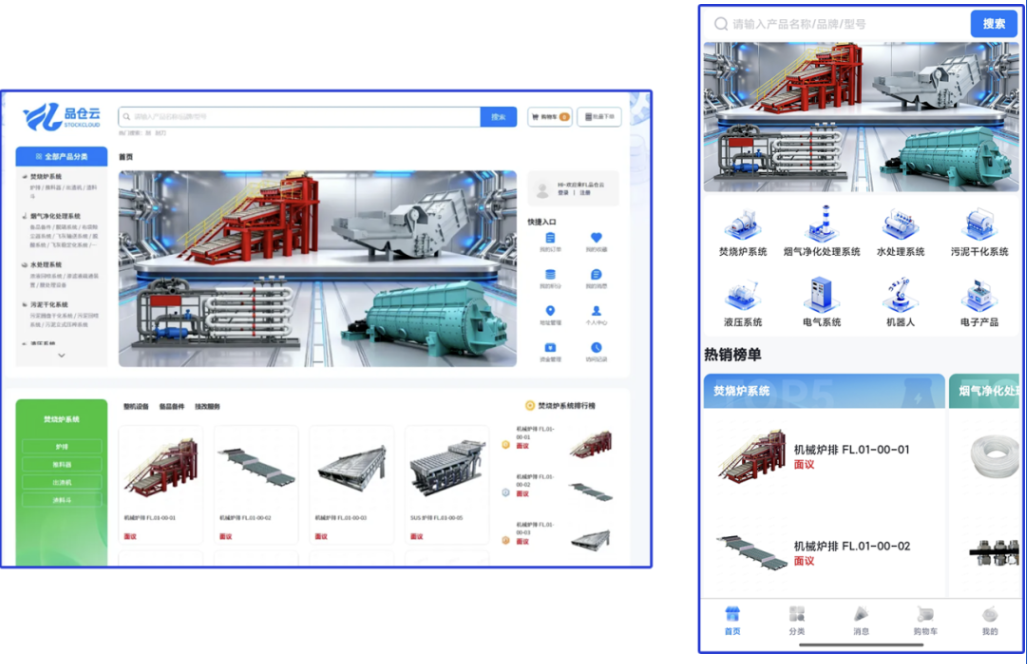1028x664 pixels.
Task: Tap the 污泥干化系统 category icon
Action: [978, 225]
